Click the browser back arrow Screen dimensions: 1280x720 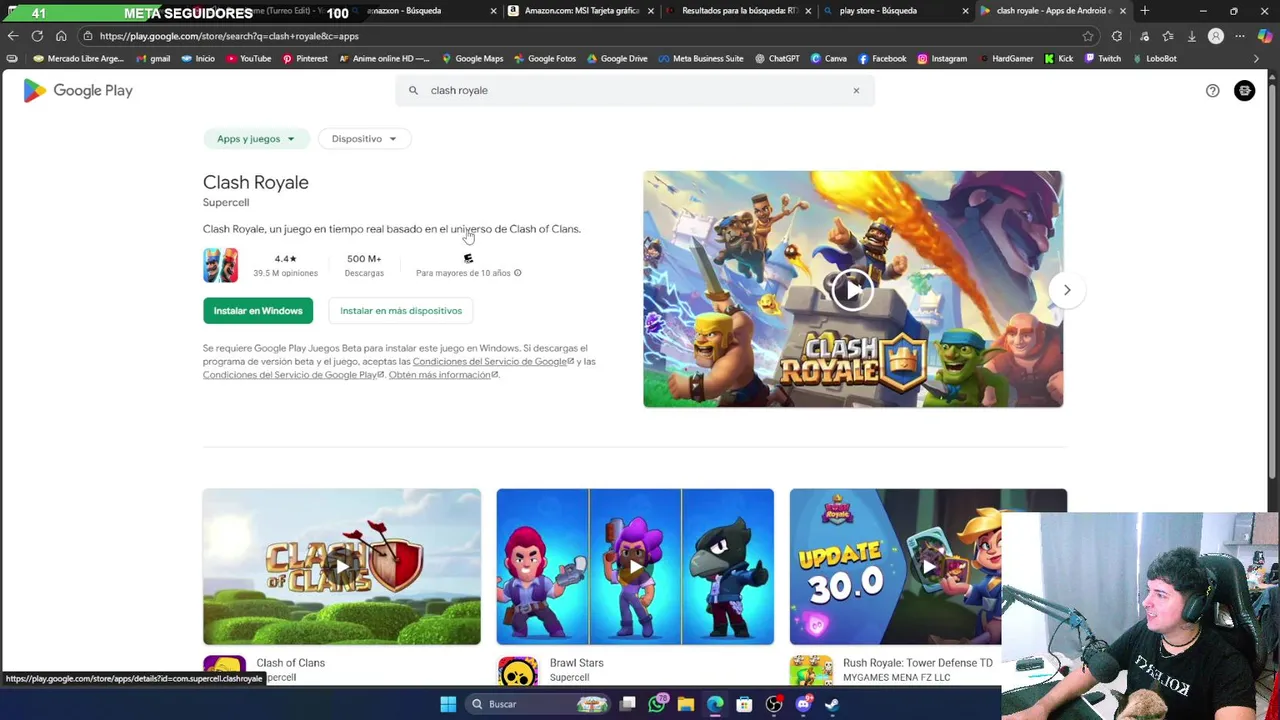coord(12,36)
